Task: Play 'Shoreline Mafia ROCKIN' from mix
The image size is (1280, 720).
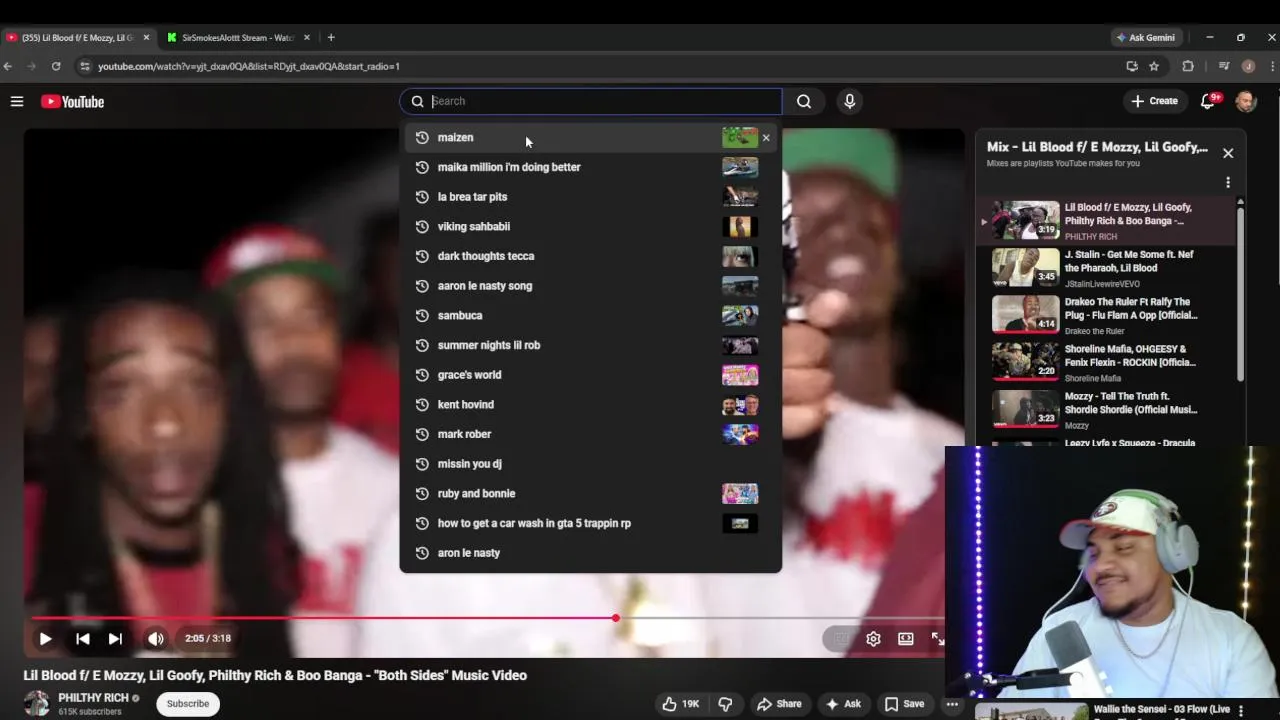Action: tap(1108, 362)
